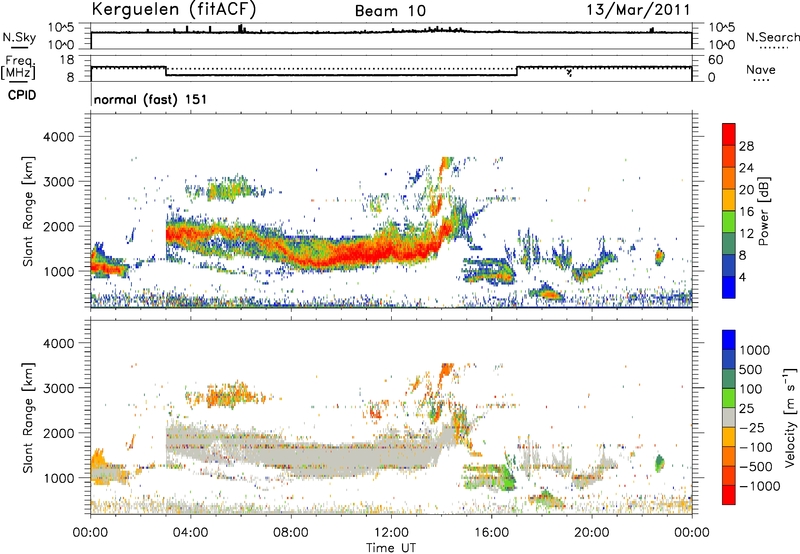The width and height of the screenshot is (800, 554).
Task: Select the "normal (fast) 151" CPID text
Action: [151, 99]
